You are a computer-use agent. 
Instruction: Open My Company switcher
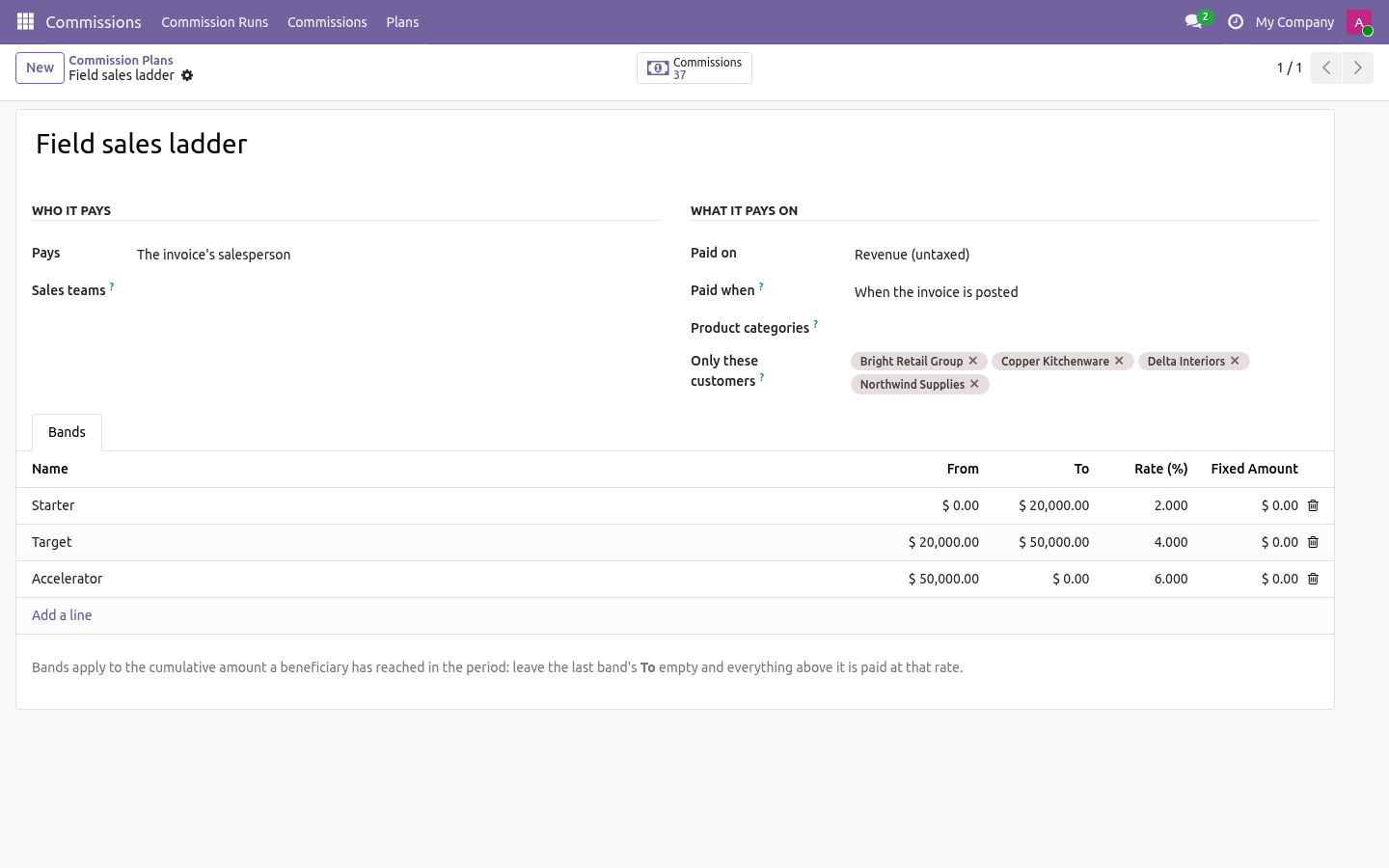tap(1294, 22)
